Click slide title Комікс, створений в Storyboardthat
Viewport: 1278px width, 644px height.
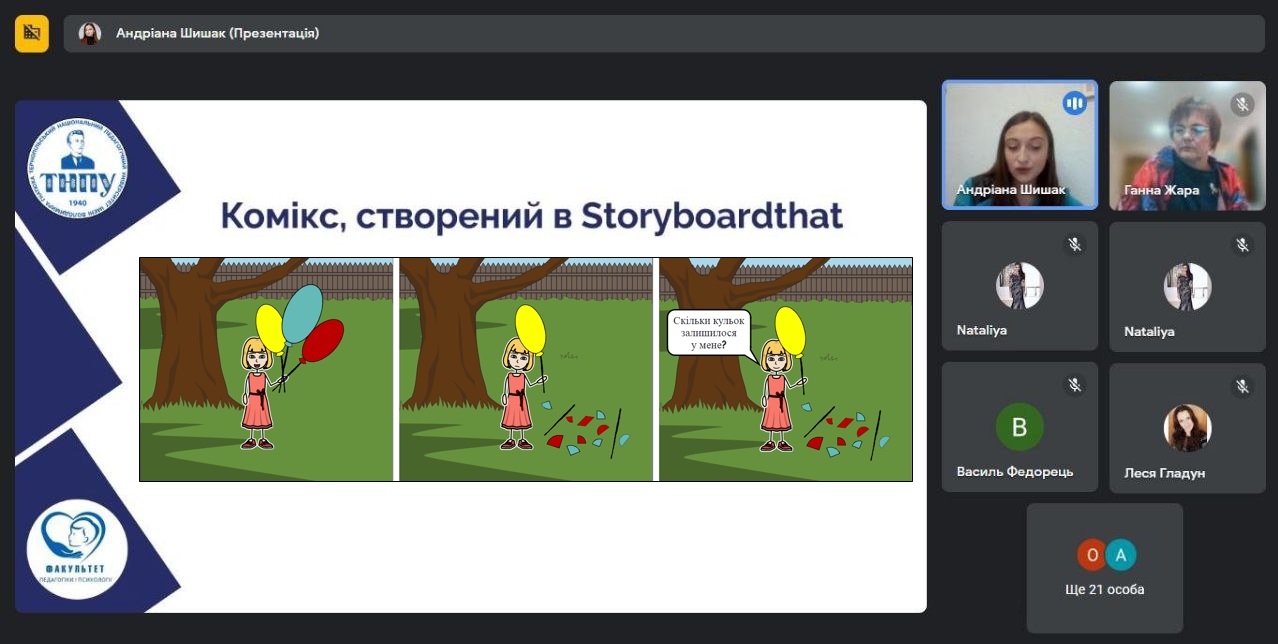pos(531,215)
